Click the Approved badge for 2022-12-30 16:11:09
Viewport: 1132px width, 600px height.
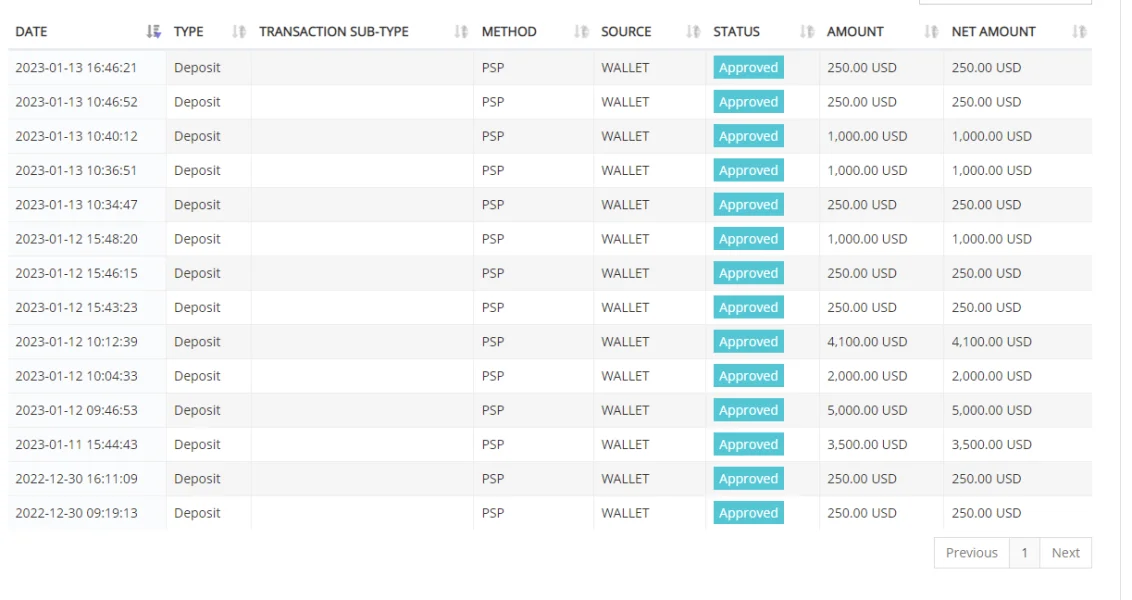pos(748,479)
